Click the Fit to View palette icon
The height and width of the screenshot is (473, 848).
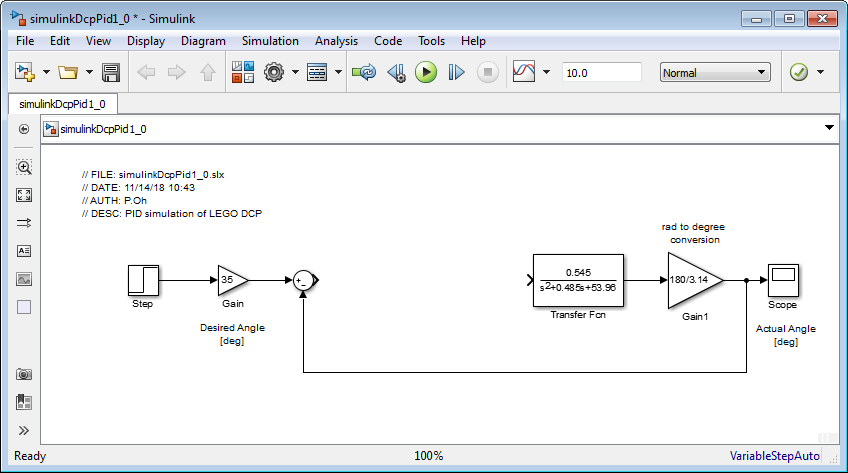coord(24,195)
